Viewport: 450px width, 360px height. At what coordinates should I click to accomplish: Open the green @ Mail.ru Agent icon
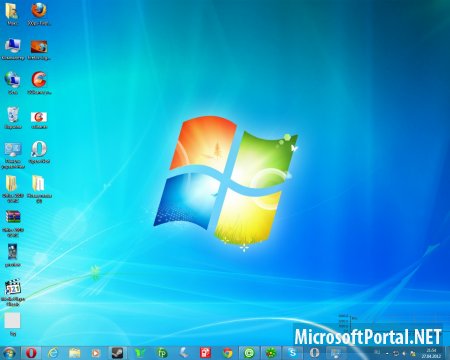pos(249,353)
